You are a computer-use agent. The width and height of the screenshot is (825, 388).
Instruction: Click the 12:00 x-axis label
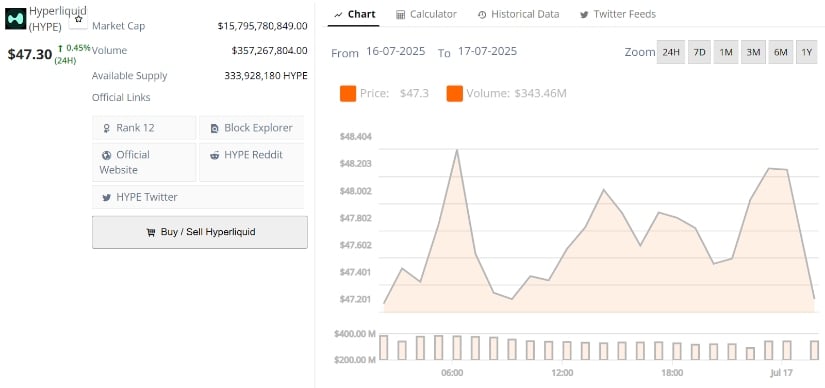pos(562,373)
